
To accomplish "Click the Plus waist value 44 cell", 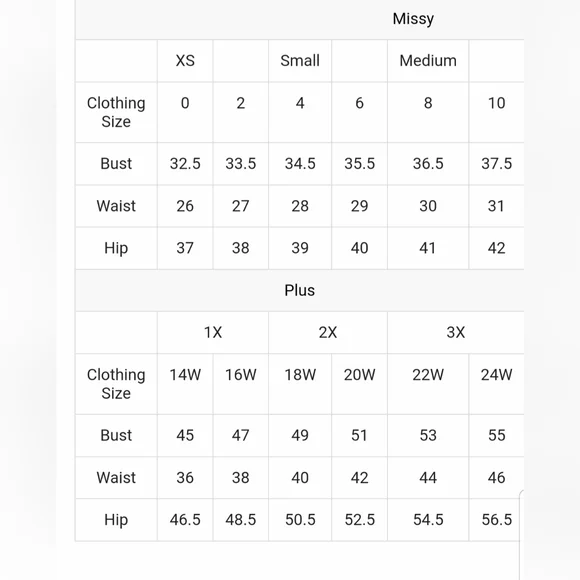I will point(428,478).
